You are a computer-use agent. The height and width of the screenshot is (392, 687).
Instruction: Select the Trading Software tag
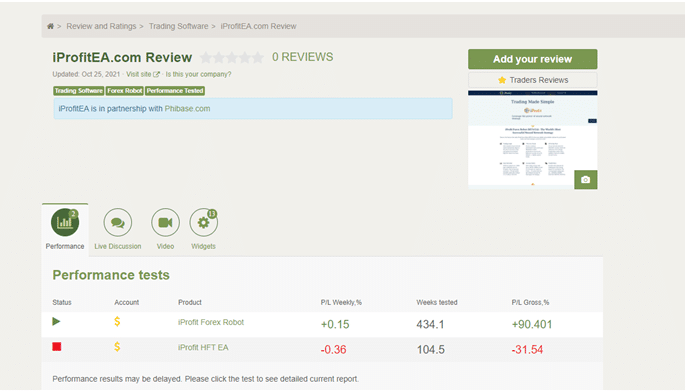[x=78, y=91]
